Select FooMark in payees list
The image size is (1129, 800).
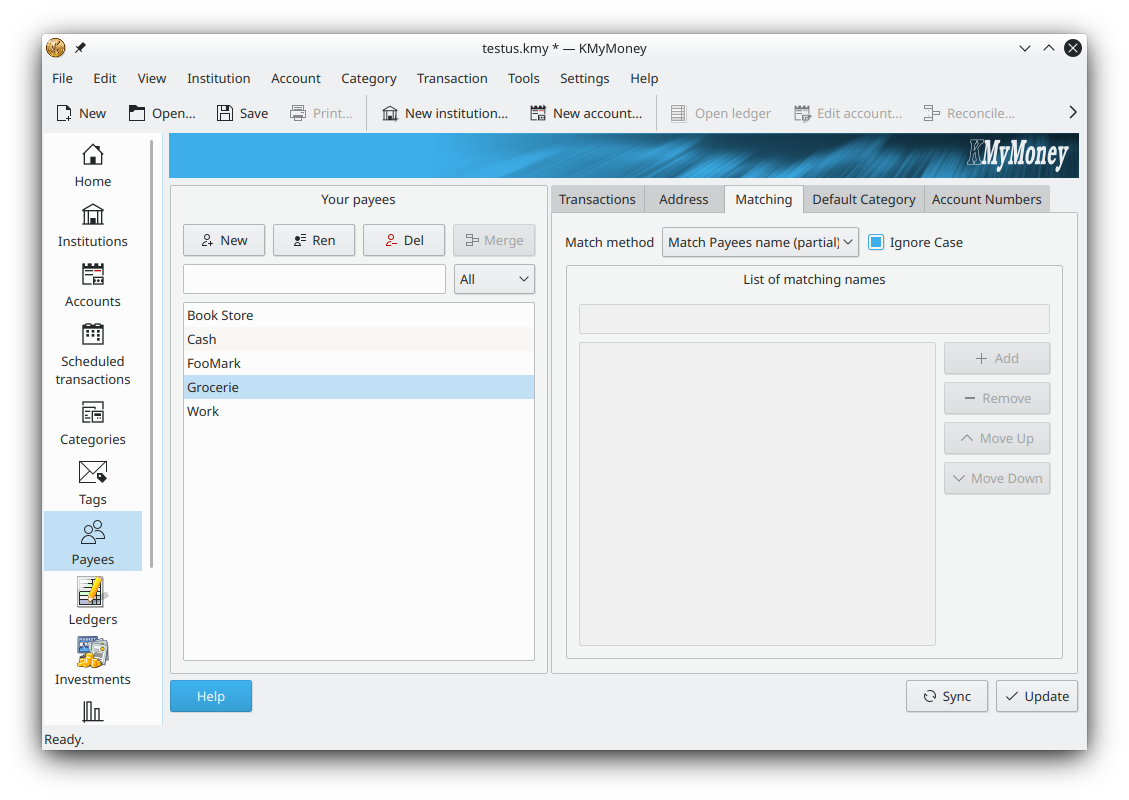point(214,363)
